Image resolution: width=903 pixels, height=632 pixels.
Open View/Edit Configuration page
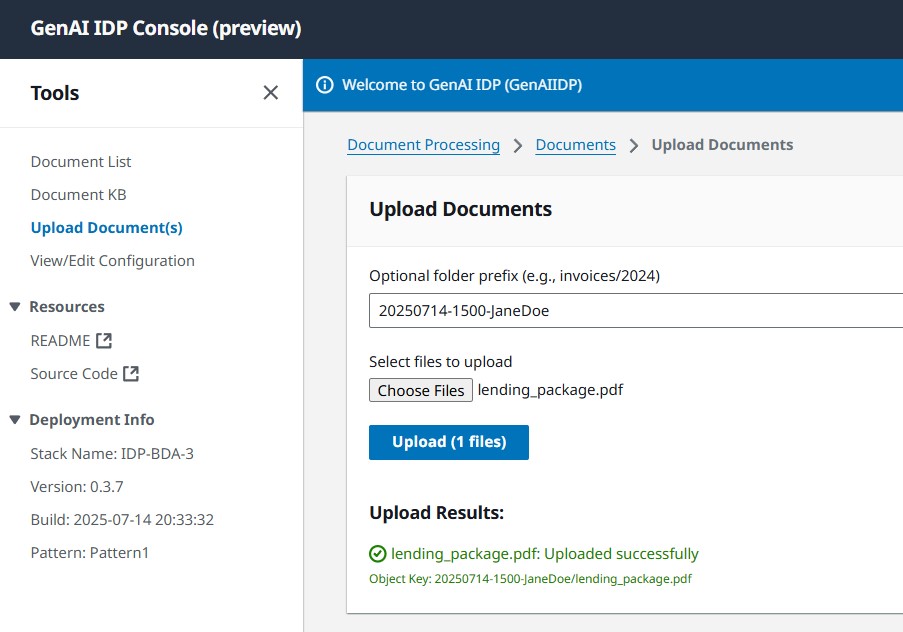(112, 260)
